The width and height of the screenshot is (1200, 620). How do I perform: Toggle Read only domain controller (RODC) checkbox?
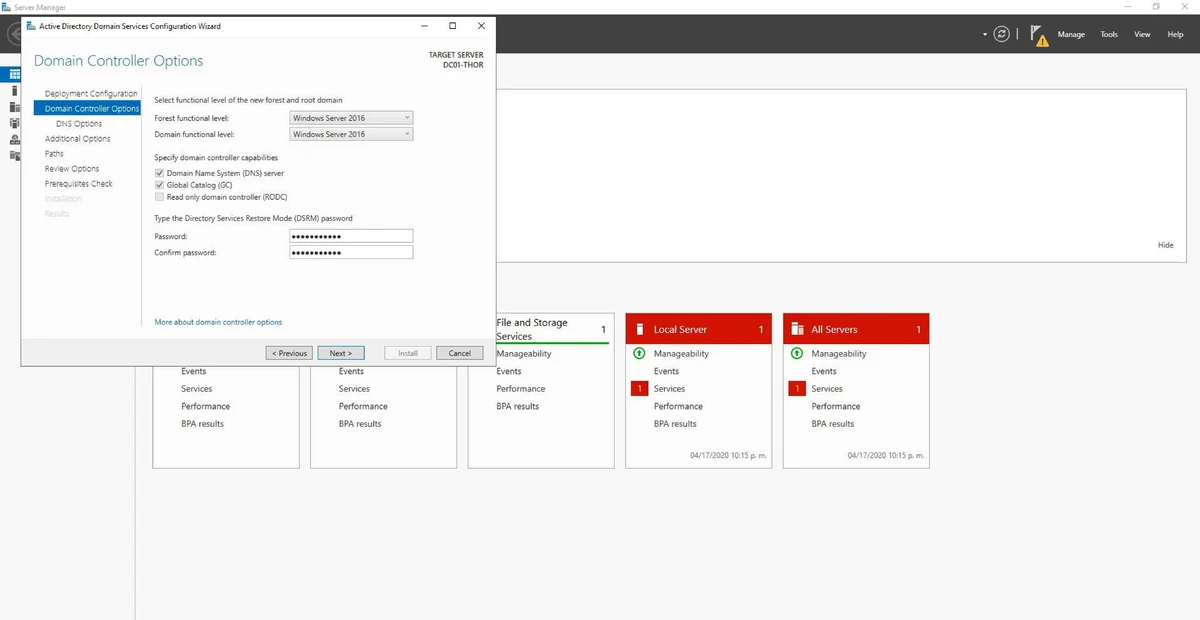(x=159, y=197)
